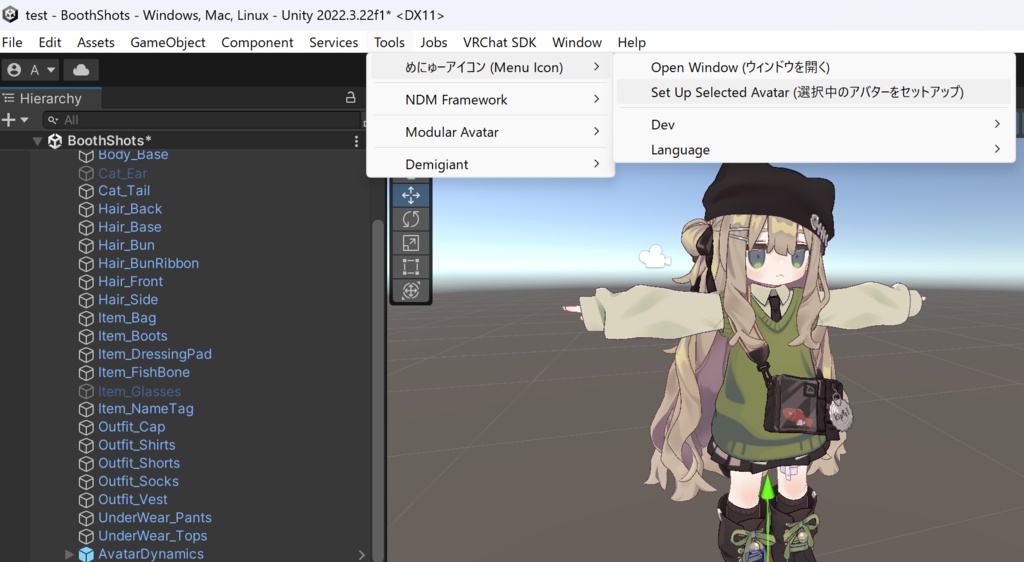Screen dimensions: 1024x562
Task: Open the GameObject menu
Action: pos(168,42)
